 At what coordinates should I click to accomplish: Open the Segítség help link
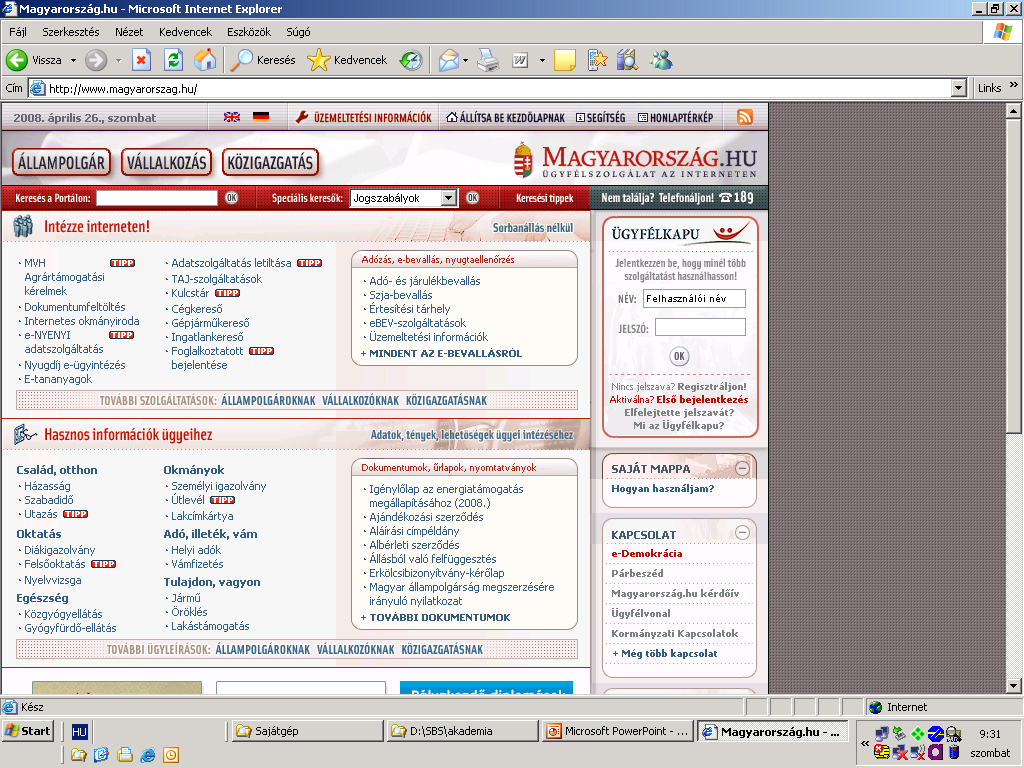coord(601,118)
